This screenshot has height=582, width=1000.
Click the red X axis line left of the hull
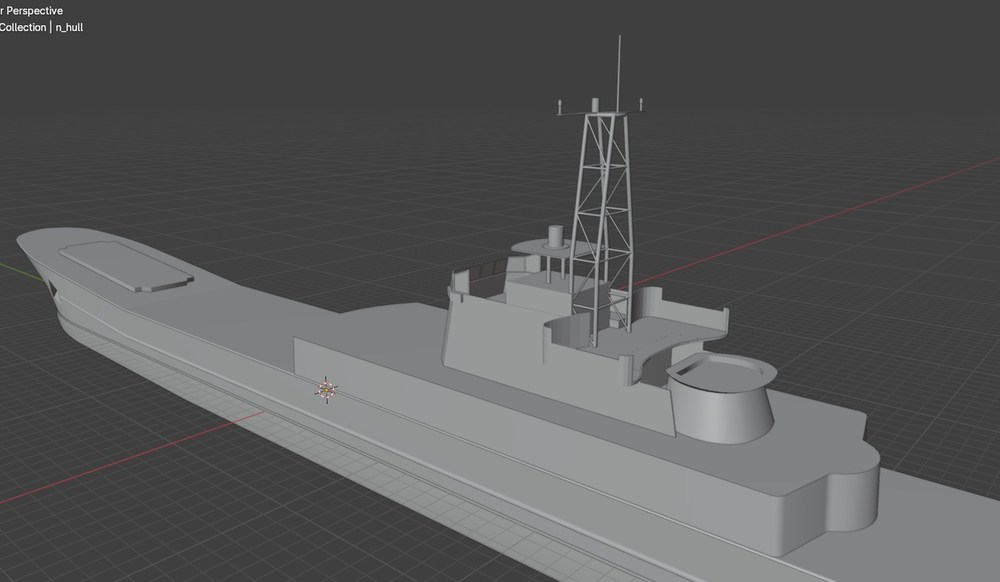tap(131, 457)
